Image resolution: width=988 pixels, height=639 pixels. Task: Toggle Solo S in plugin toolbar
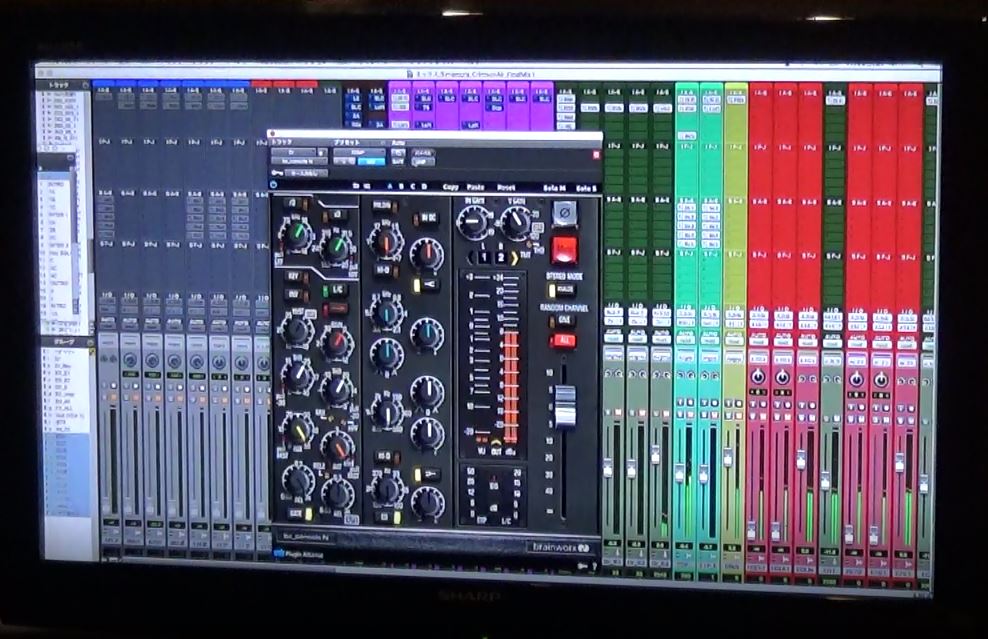(585, 188)
